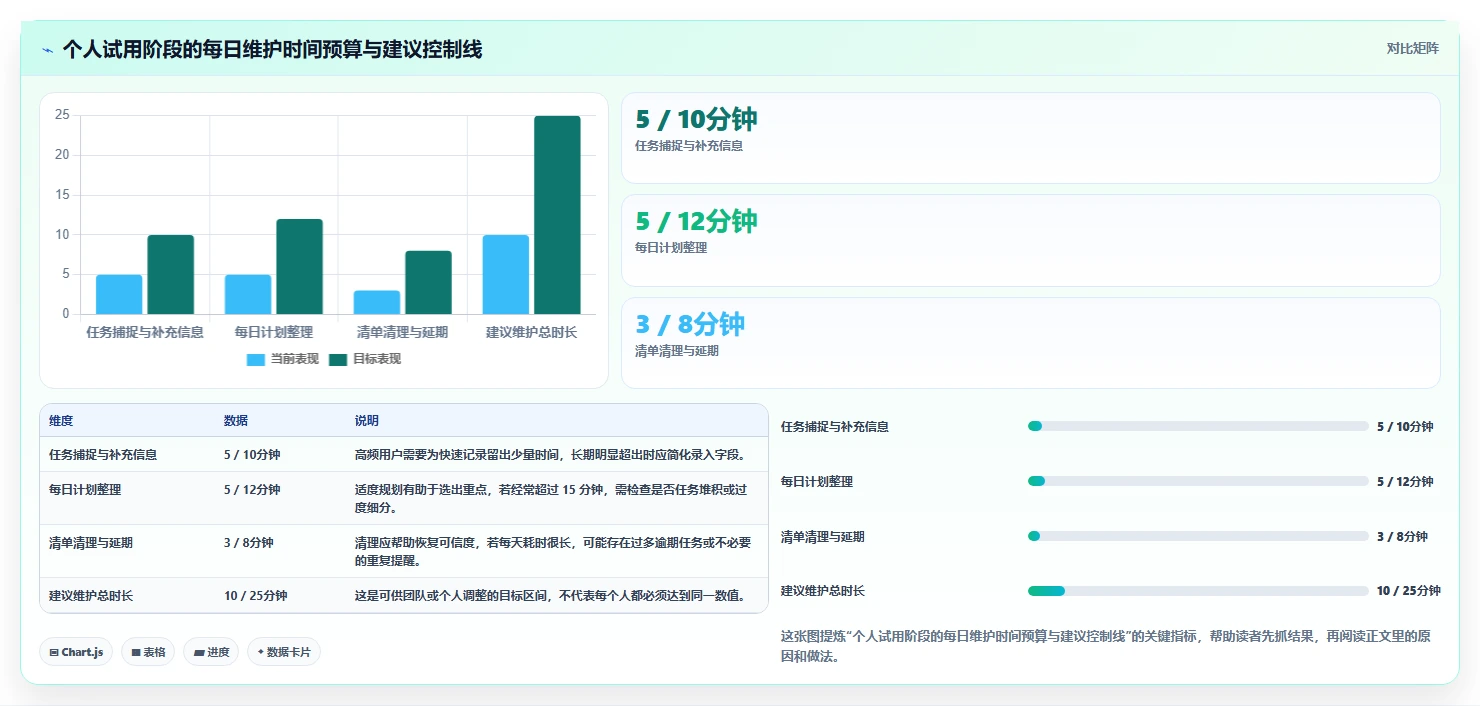Click the 3 / 8分钟 progress value
This screenshot has height=706, width=1480.
pyautogui.click(x=1402, y=536)
